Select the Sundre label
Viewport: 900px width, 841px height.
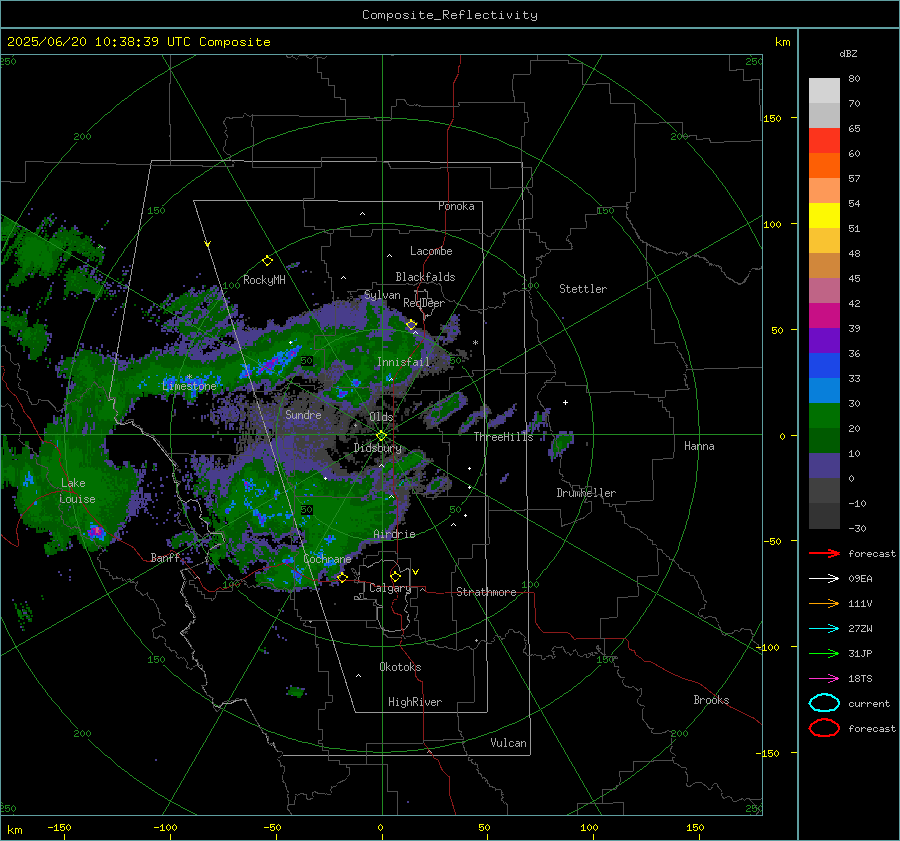[303, 414]
